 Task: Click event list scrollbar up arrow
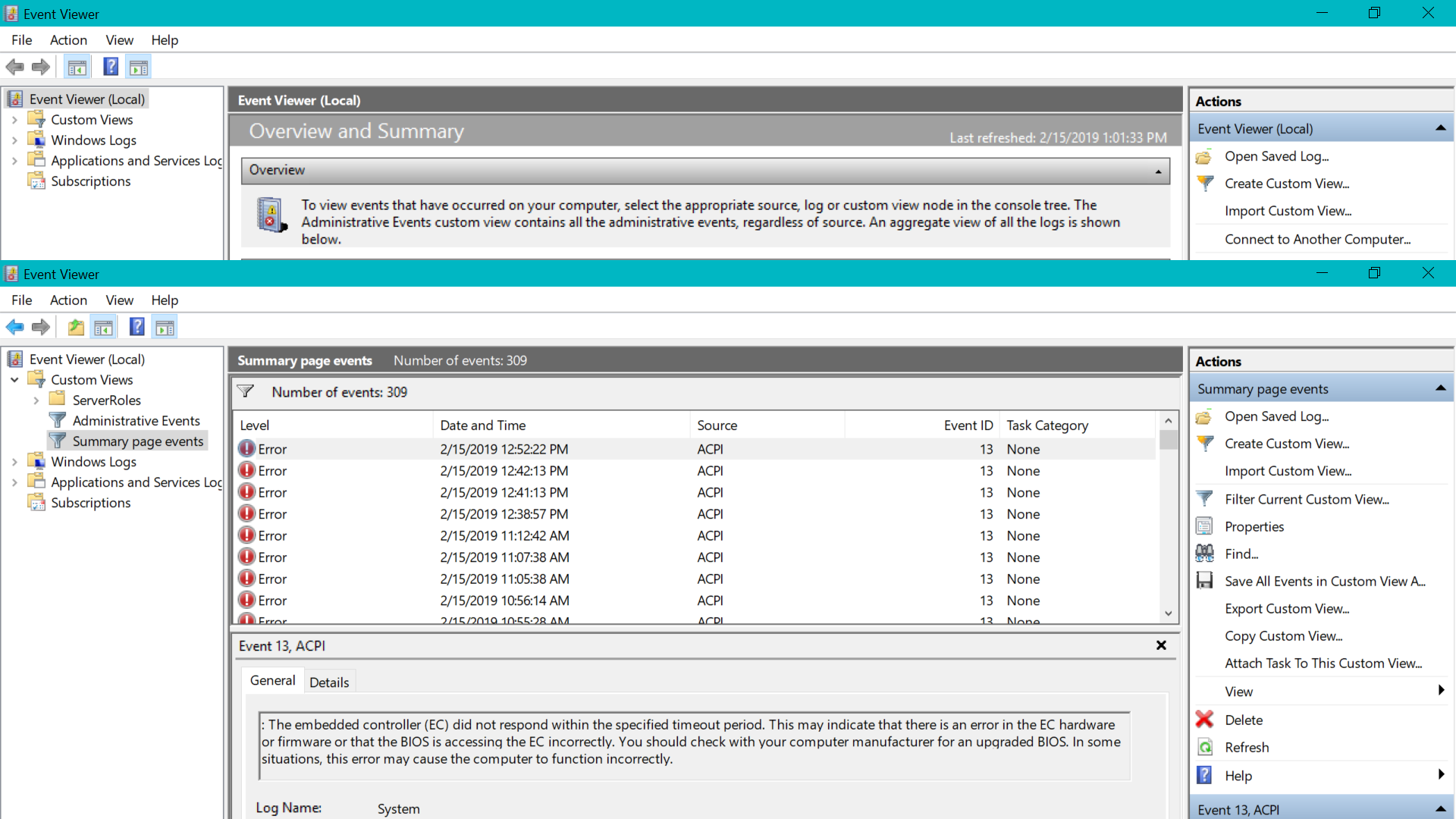[x=1169, y=421]
